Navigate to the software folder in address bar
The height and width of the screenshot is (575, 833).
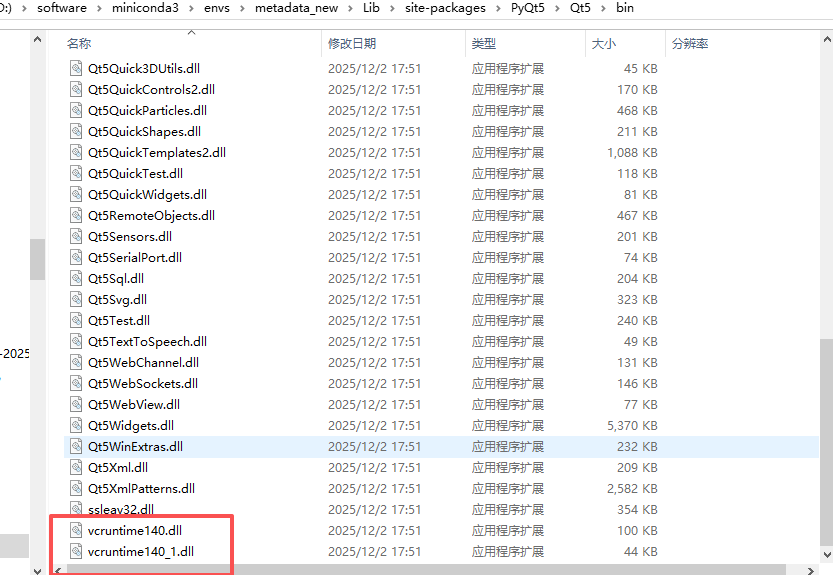[x=62, y=8]
